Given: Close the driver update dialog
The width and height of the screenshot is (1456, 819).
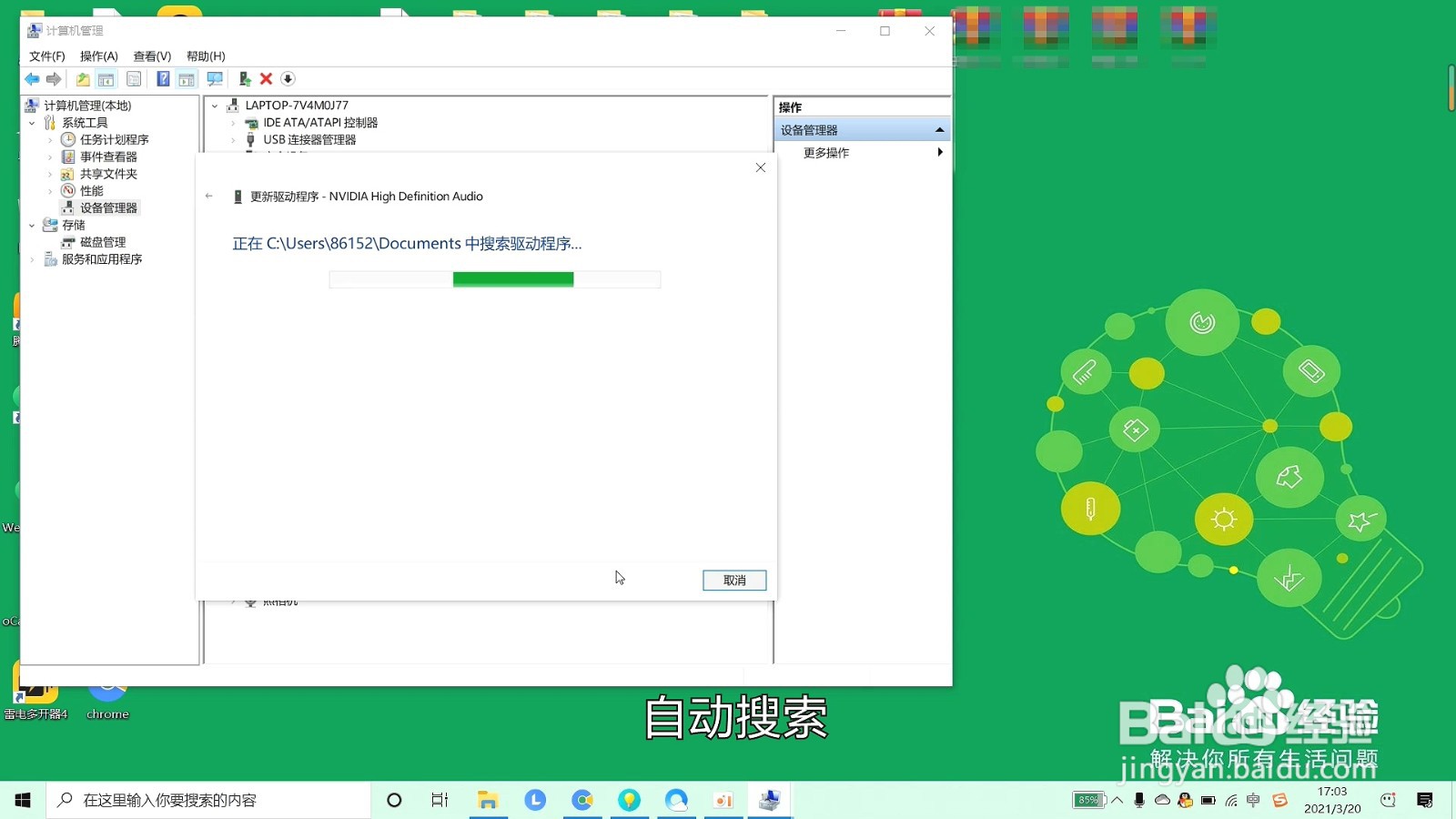Looking at the screenshot, I should pyautogui.click(x=761, y=167).
